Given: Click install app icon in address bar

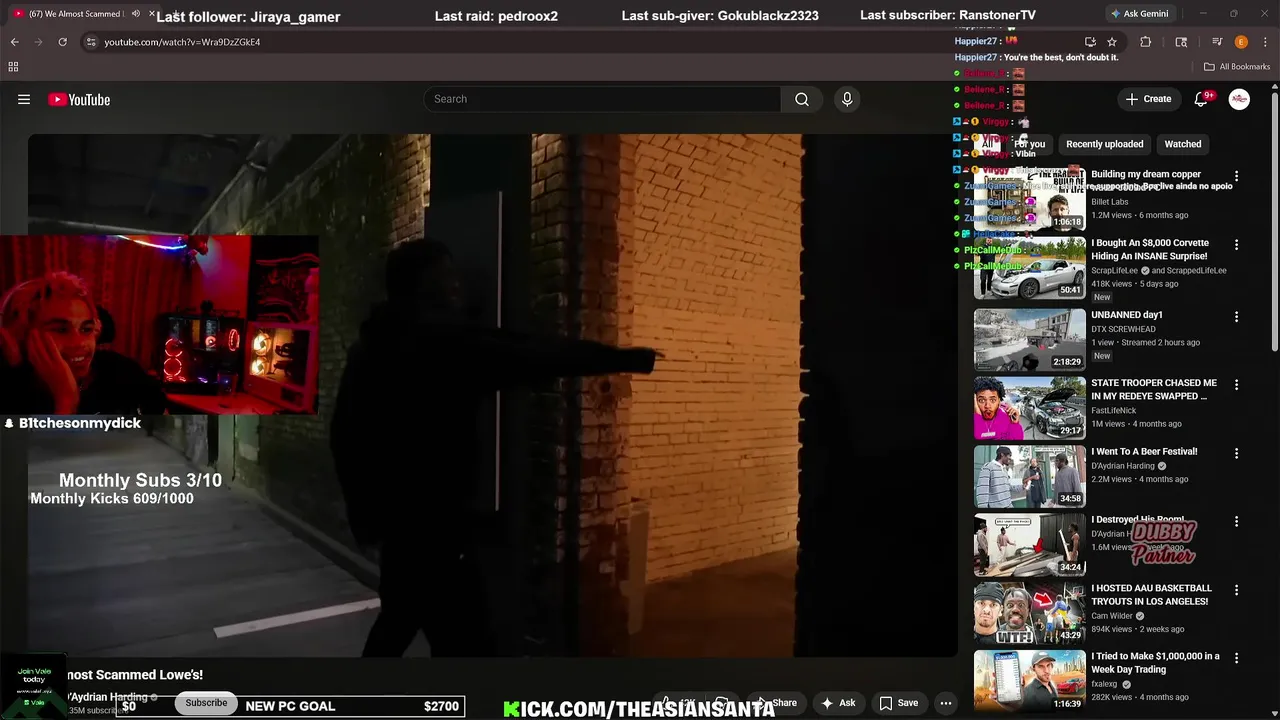Looking at the screenshot, I should click(x=1090, y=42).
